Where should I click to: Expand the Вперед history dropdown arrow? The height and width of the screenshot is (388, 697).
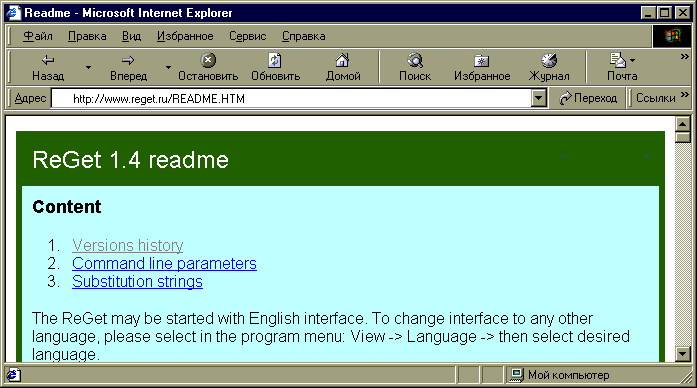[x=168, y=68]
